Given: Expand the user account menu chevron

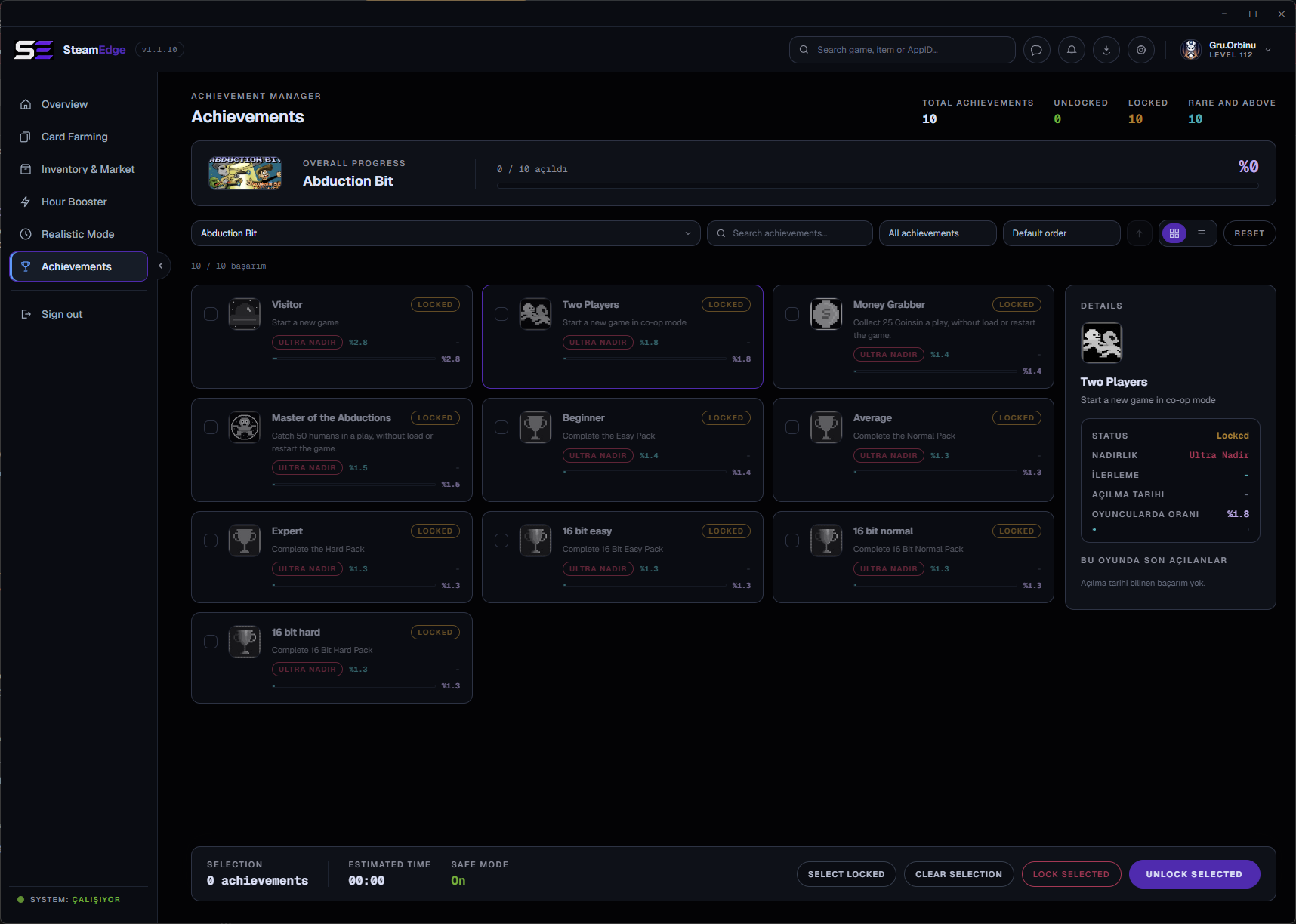Looking at the screenshot, I should (x=1268, y=50).
